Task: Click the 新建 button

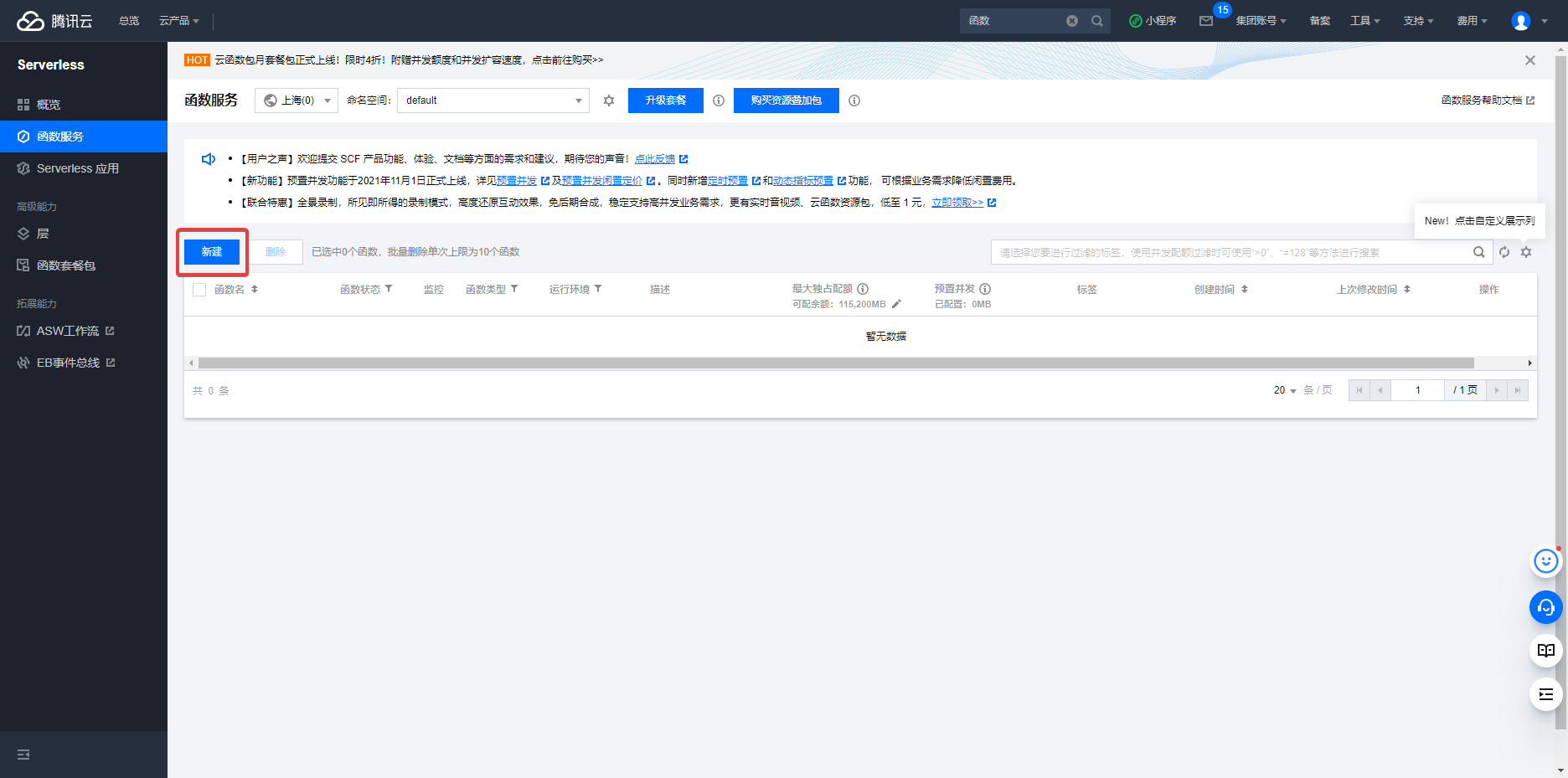Action: [x=212, y=252]
